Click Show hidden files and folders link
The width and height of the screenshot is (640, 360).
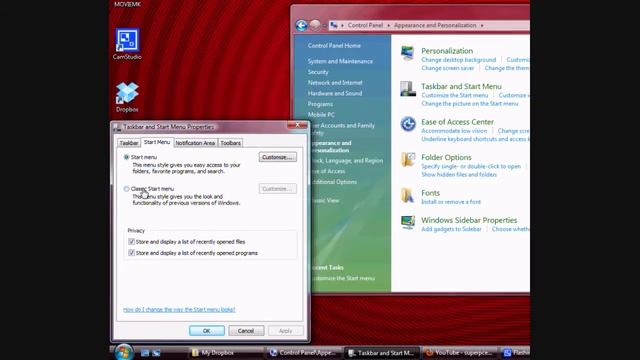pyautogui.click(x=459, y=175)
